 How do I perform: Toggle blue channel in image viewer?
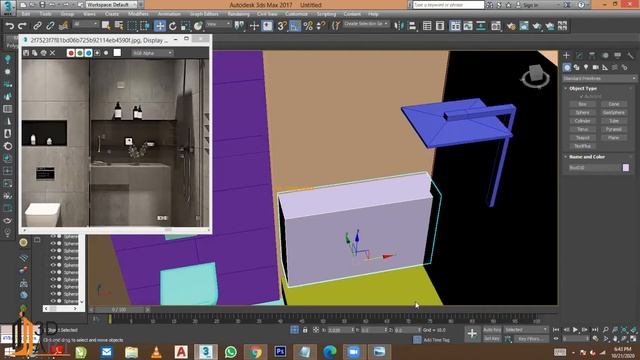89,53
